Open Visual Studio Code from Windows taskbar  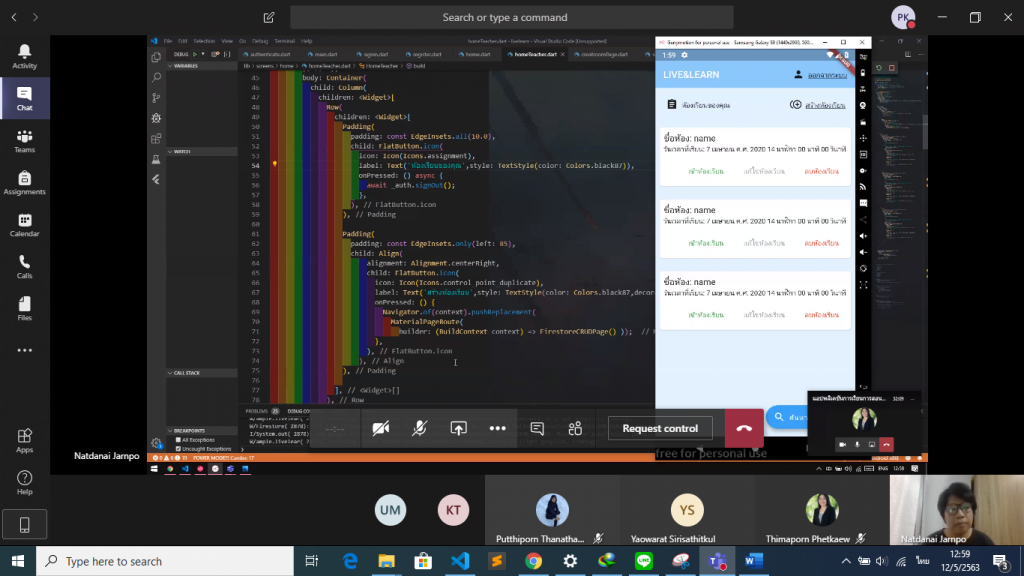click(460, 561)
